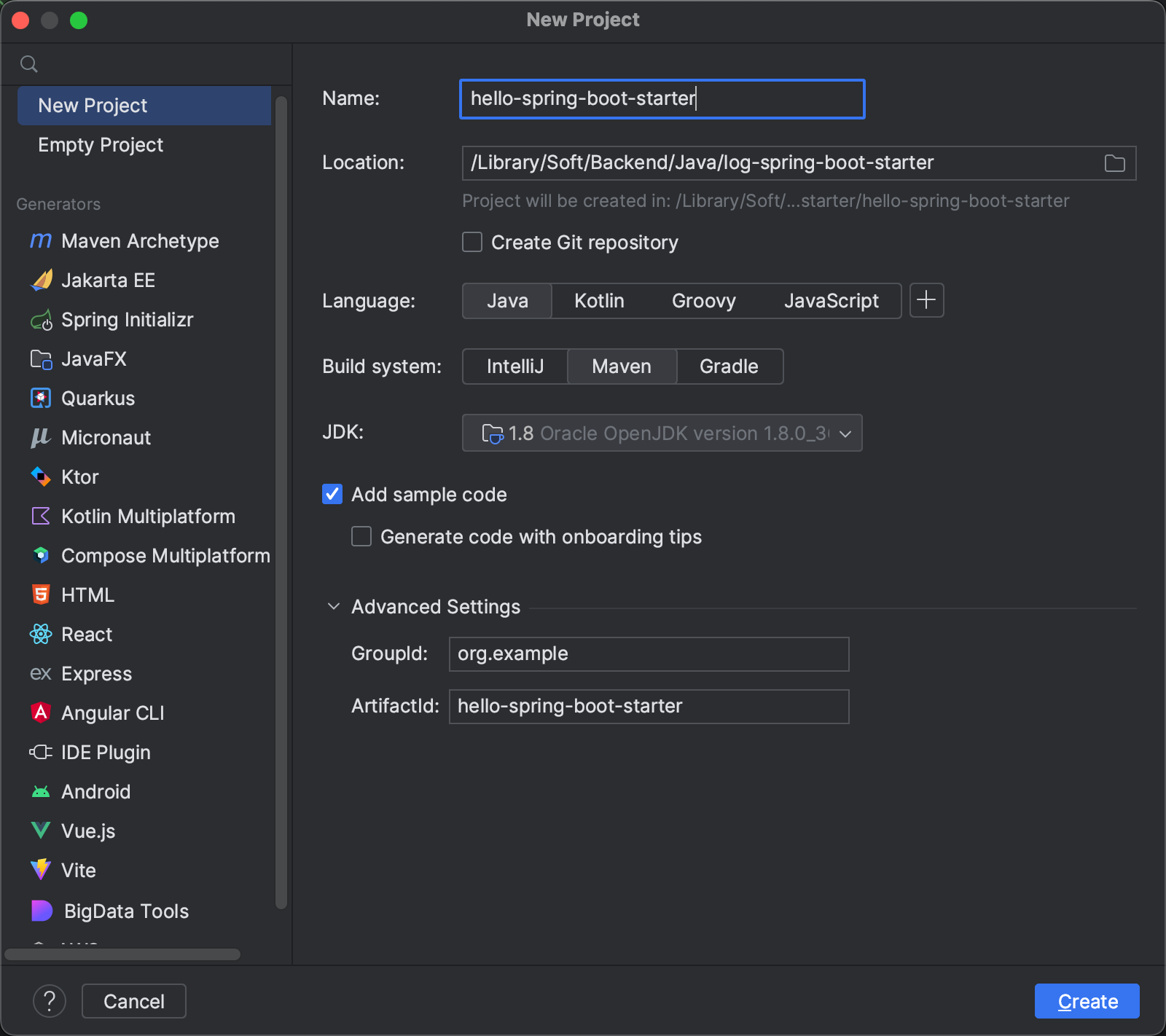1166x1036 pixels.
Task: Choose Maven build system
Action: [x=622, y=366]
